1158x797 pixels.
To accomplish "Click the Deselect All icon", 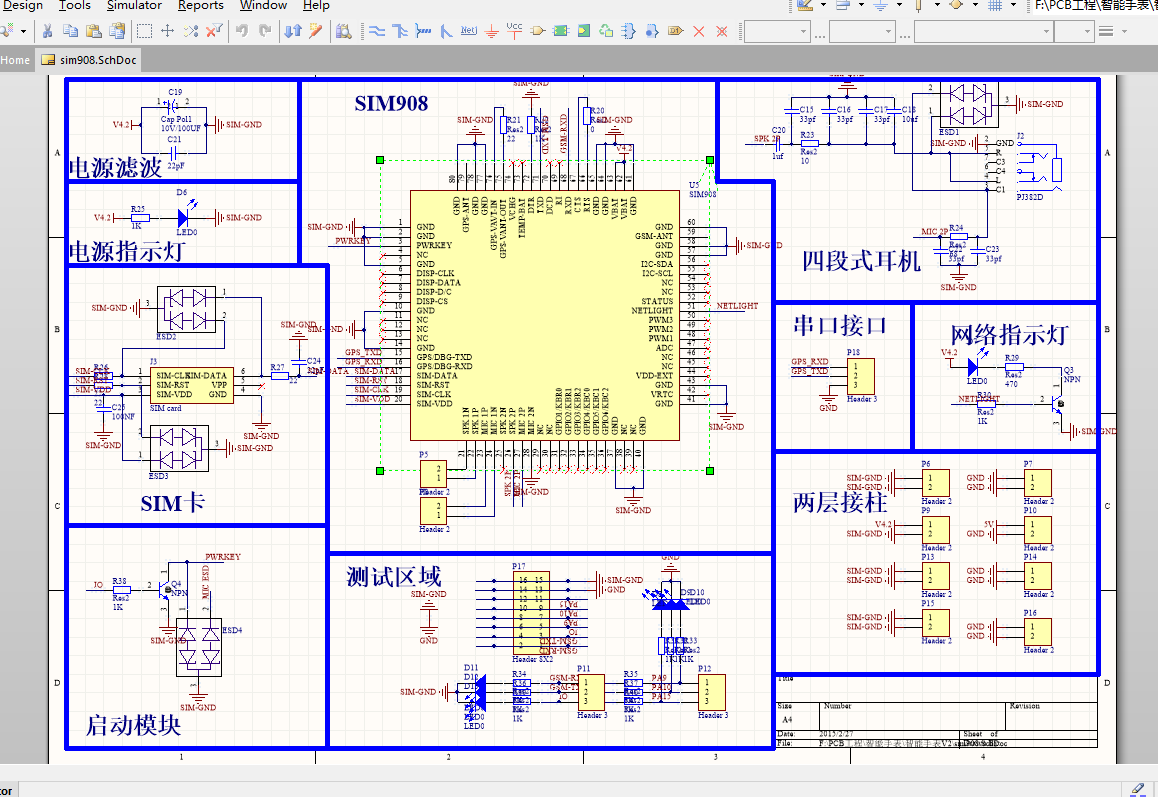I will 191,31.
